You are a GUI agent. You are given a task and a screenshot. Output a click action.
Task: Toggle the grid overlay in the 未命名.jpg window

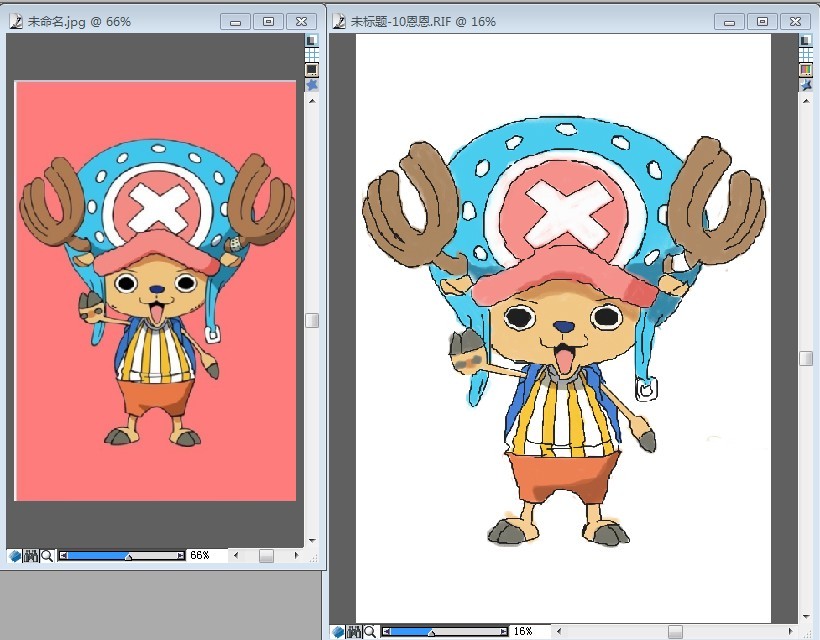[x=312, y=54]
